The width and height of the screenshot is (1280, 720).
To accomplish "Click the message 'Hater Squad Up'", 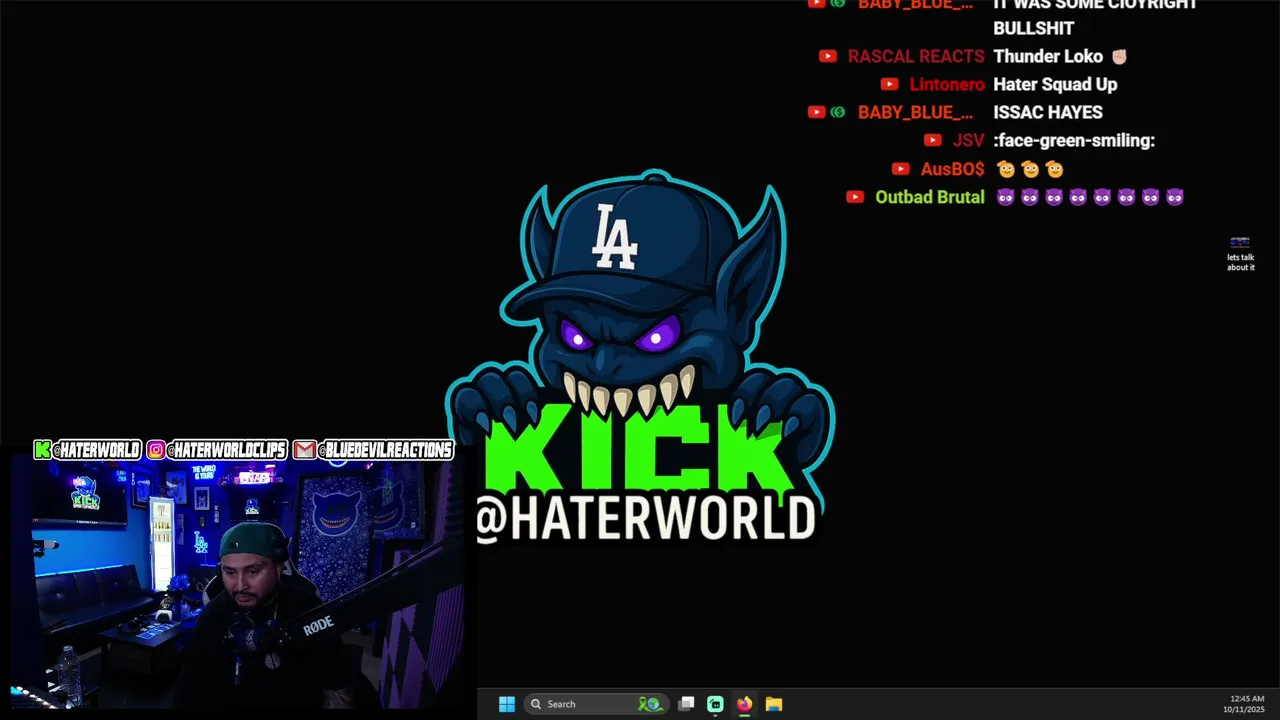I will [x=1055, y=84].
